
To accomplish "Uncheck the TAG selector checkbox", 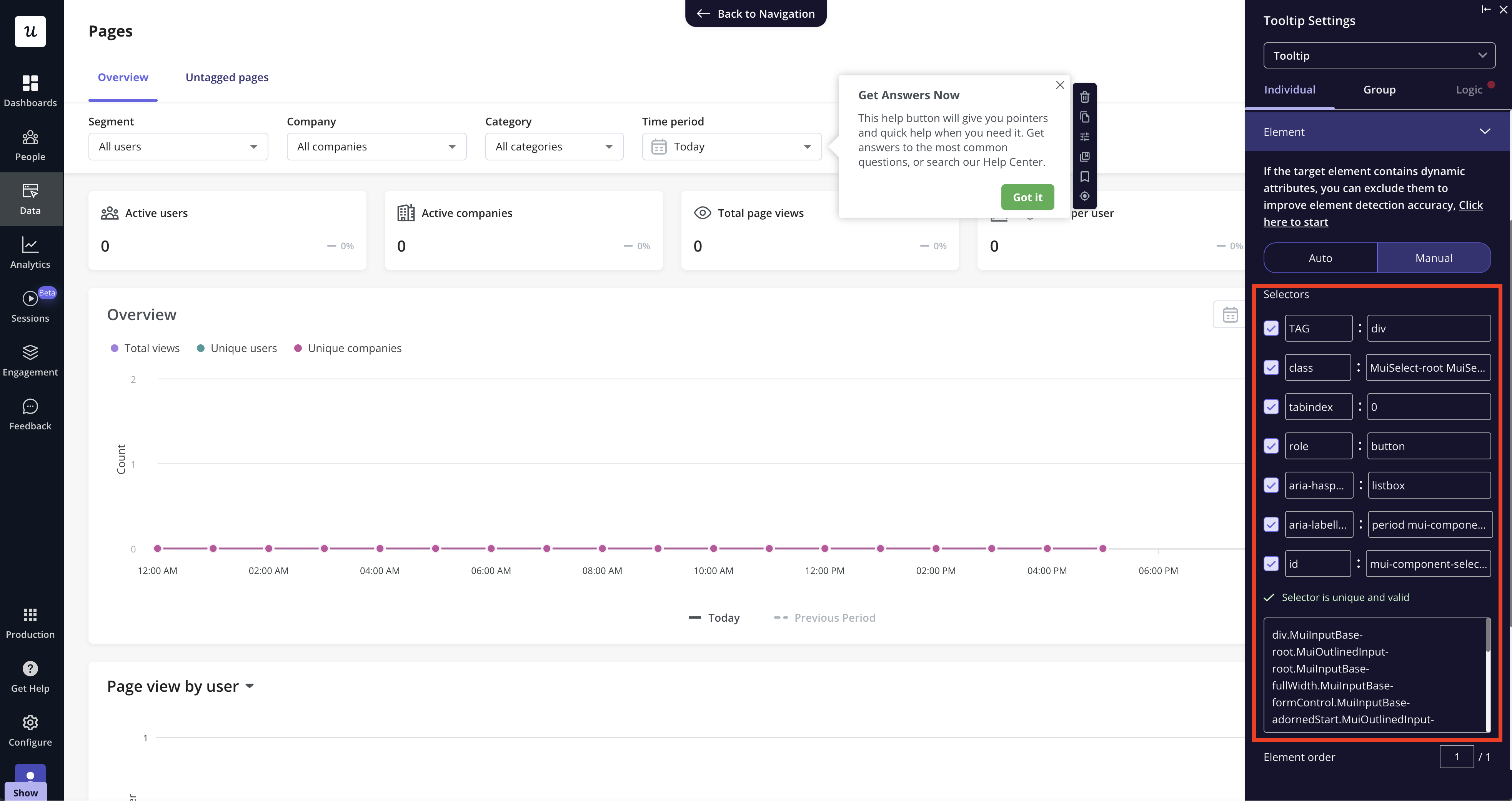I will (x=1271, y=328).
